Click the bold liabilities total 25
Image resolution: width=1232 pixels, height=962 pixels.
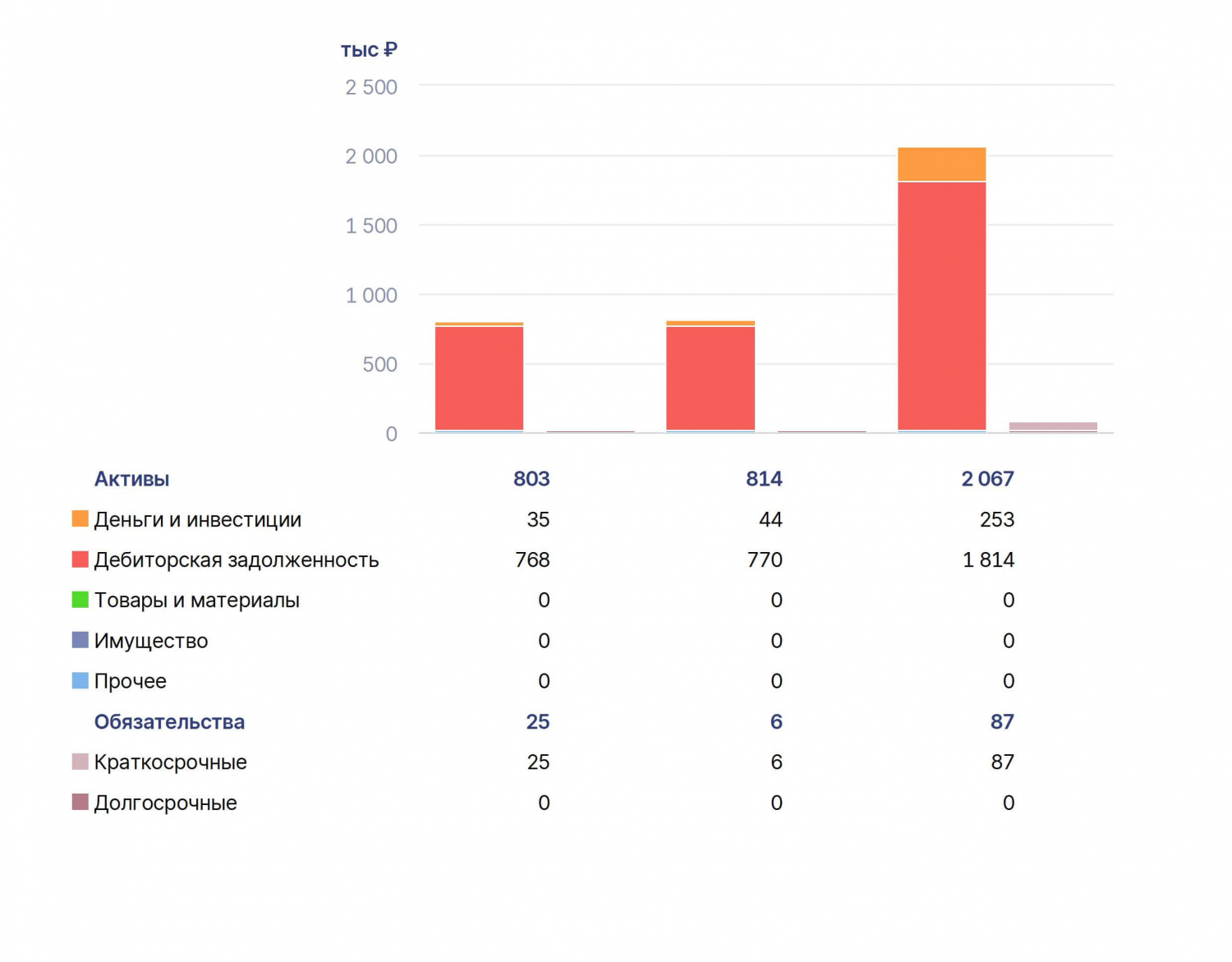point(538,721)
